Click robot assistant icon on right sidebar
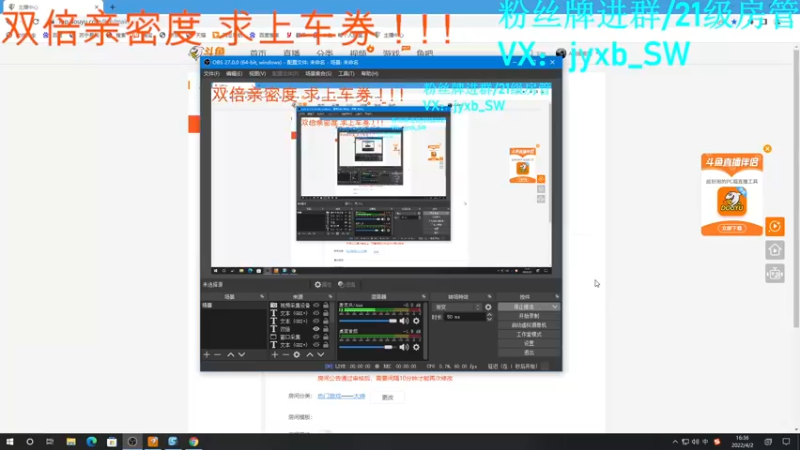800x450 pixels. [774, 274]
